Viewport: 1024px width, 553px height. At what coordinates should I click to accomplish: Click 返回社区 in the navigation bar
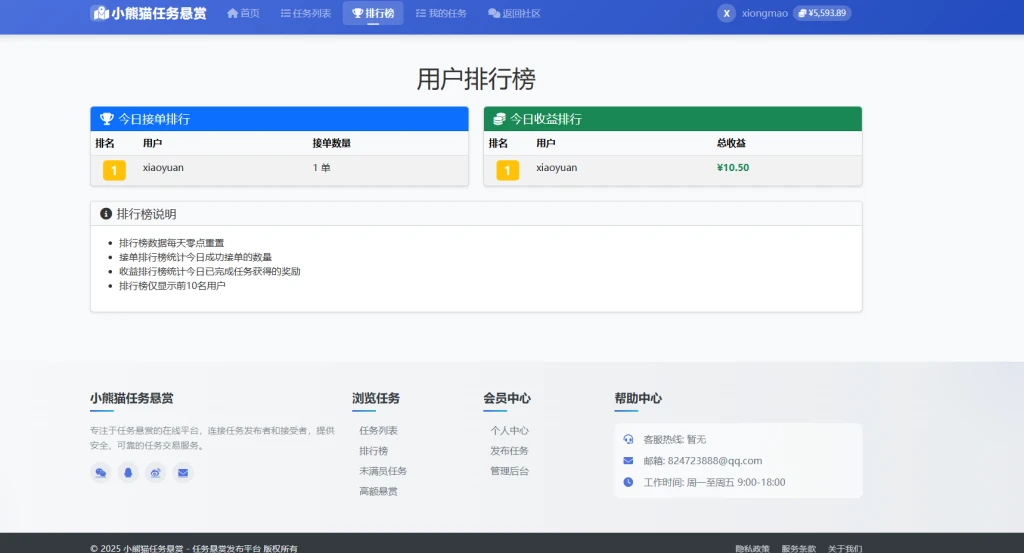coord(514,14)
